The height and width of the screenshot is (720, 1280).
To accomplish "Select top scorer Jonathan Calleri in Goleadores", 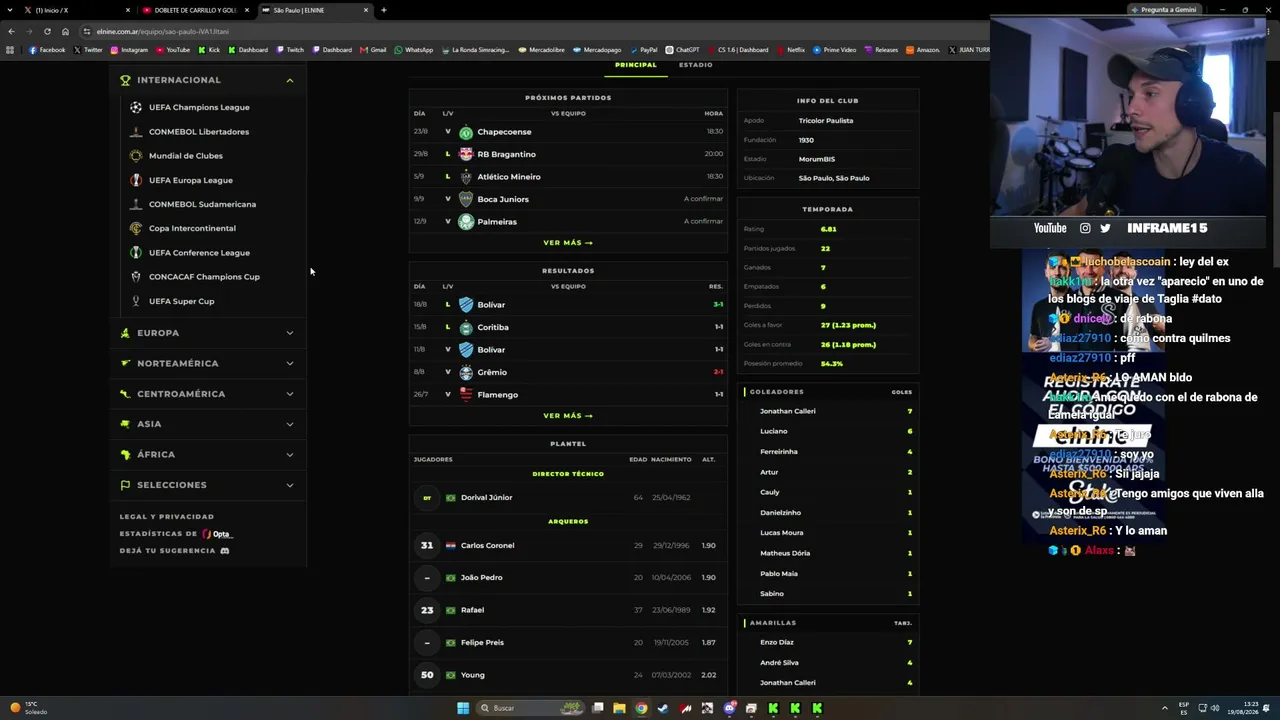I will (788, 411).
